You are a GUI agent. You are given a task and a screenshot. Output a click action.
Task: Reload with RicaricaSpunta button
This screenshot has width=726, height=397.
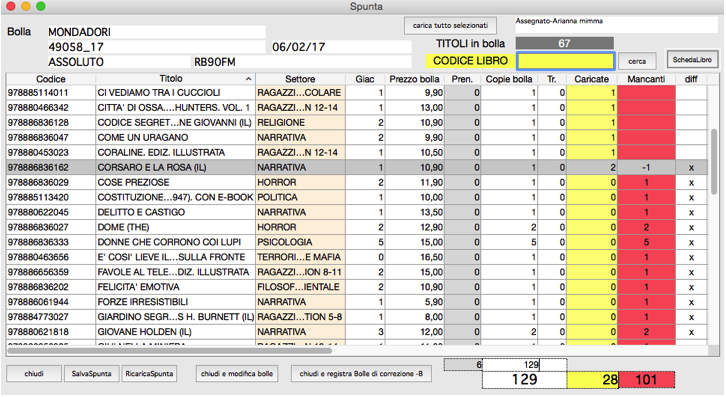click(x=149, y=373)
